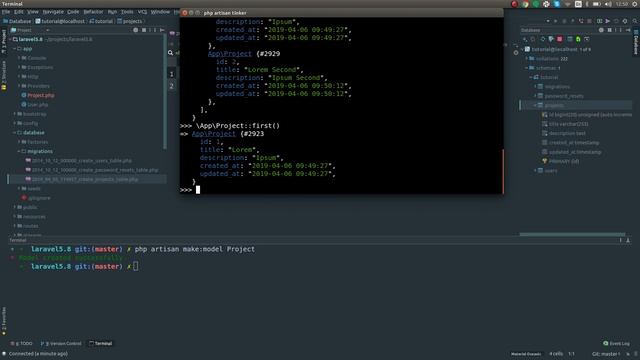Click the green icon in Database toolbar
Screen dimensions: 640x360
click(578, 39)
